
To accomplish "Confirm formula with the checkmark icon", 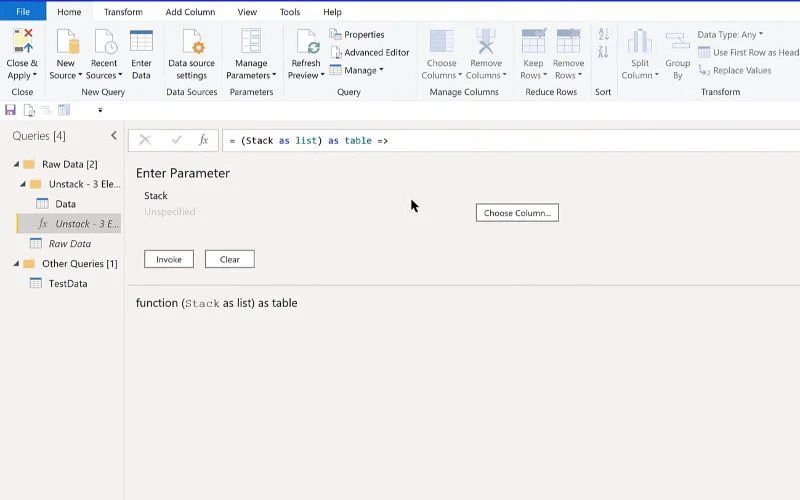I will 177,140.
